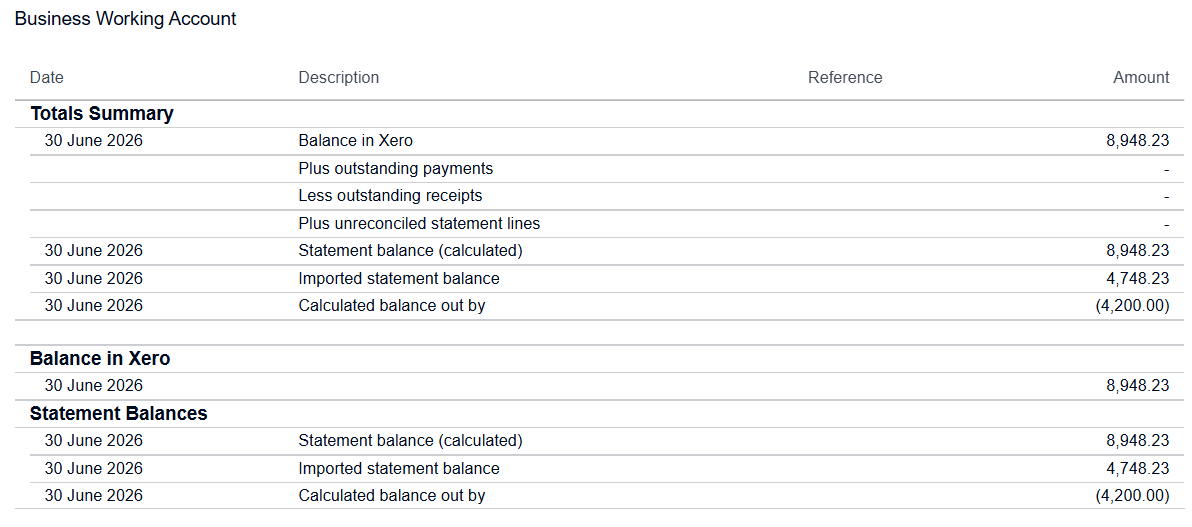Select the Date column header

(x=47, y=78)
